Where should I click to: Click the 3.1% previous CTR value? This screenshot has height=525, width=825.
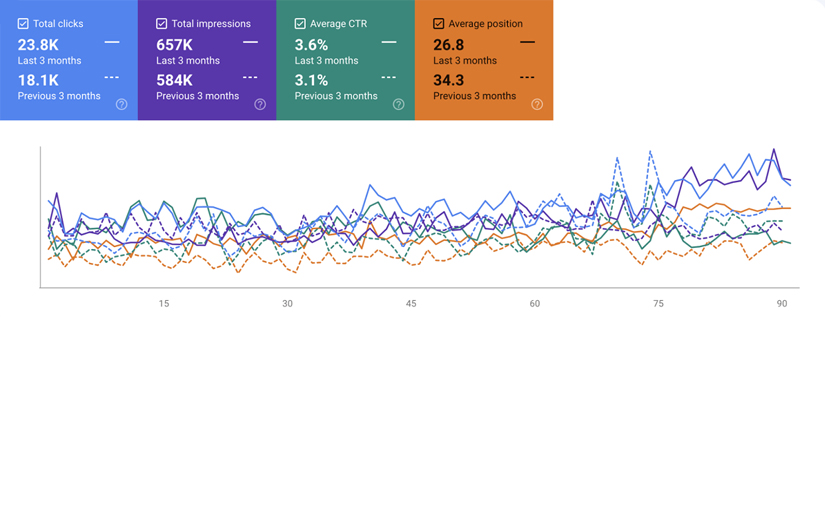311,80
